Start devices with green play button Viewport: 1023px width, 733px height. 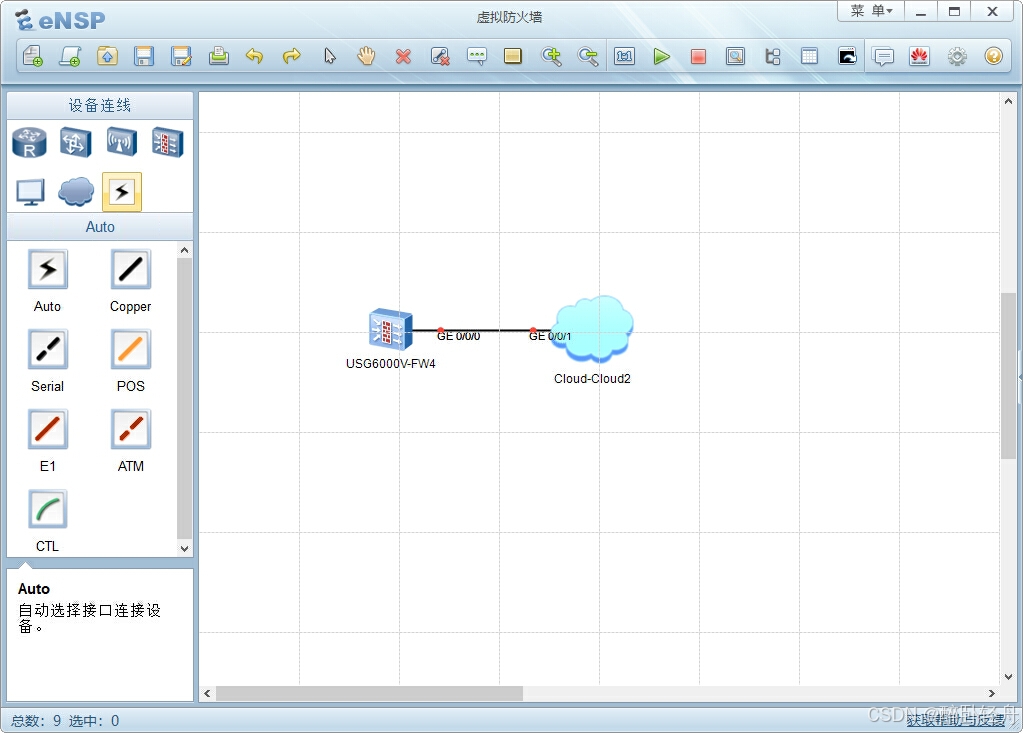(662, 57)
